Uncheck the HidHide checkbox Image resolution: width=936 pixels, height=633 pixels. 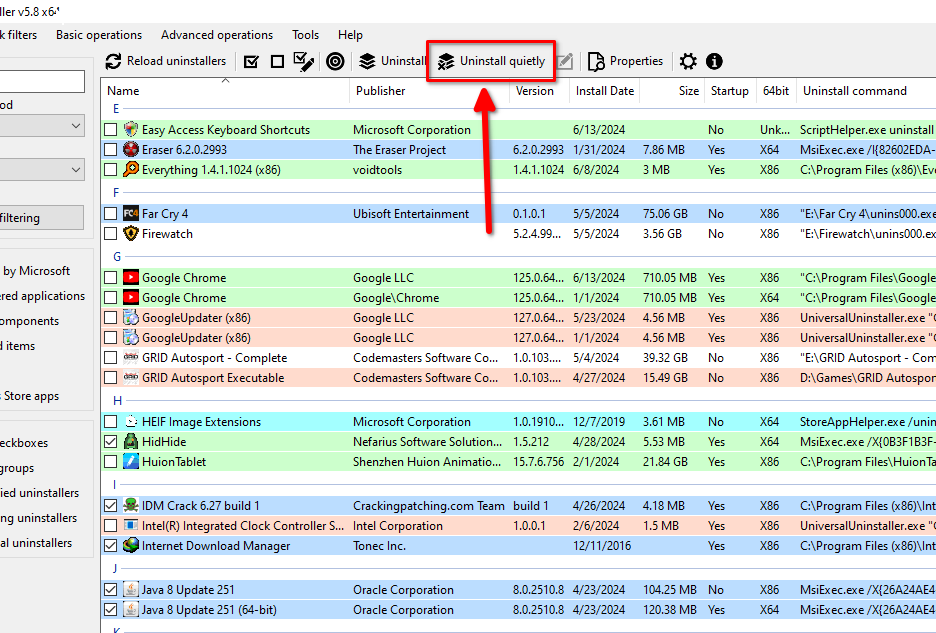[x=110, y=442]
